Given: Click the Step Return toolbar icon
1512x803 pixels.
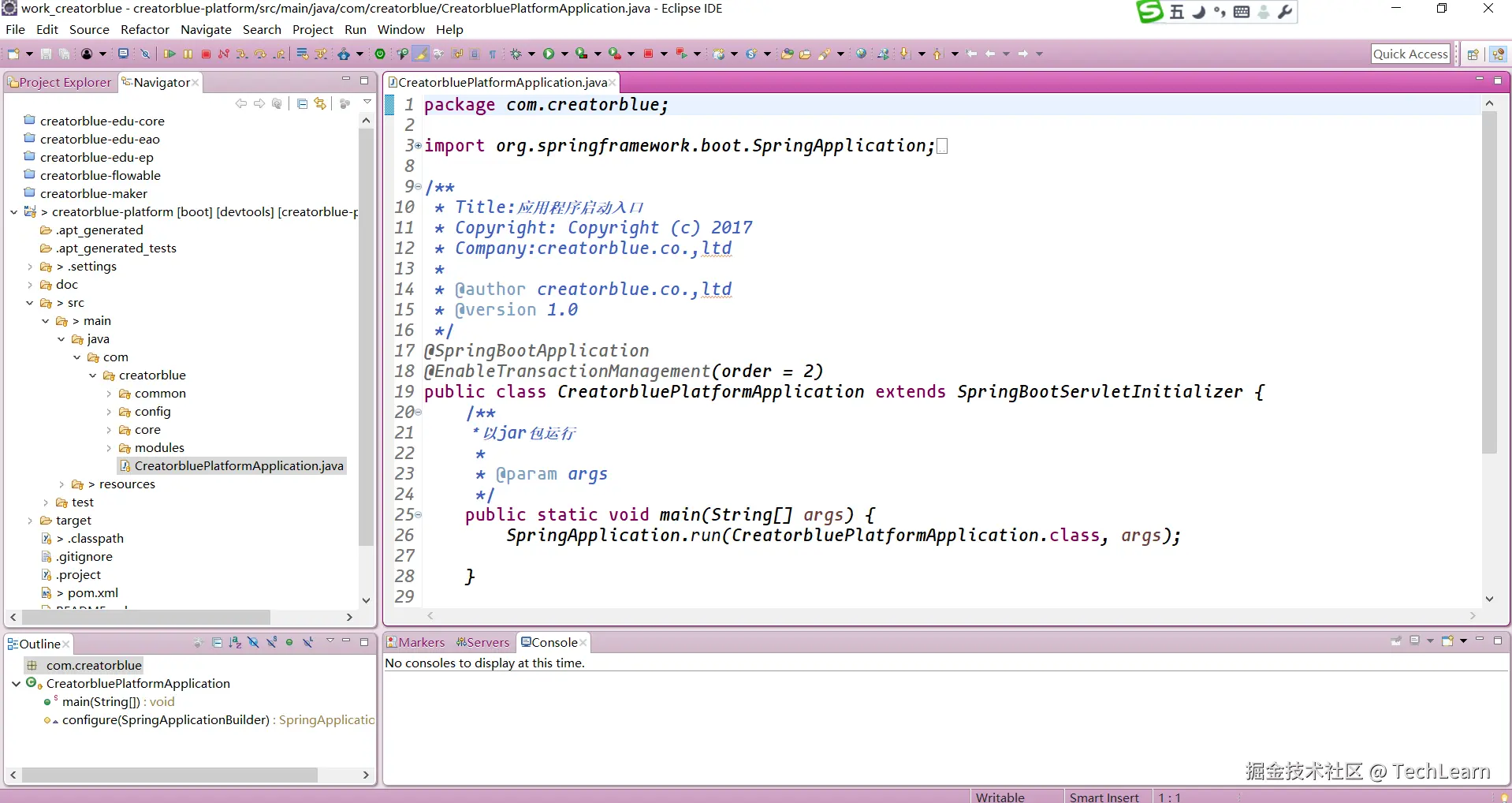Looking at the screenshot, I should pyautogui.click(x=279, y=54).
